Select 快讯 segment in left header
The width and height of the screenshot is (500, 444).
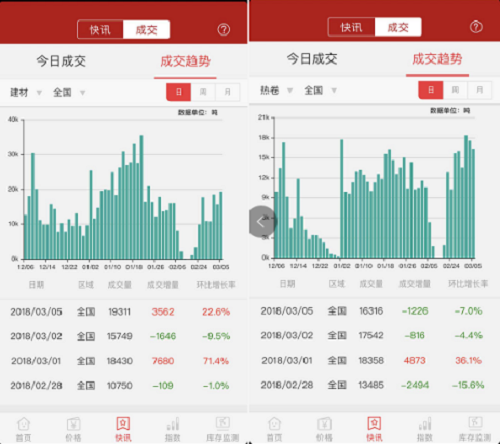[x=100, y=30]
